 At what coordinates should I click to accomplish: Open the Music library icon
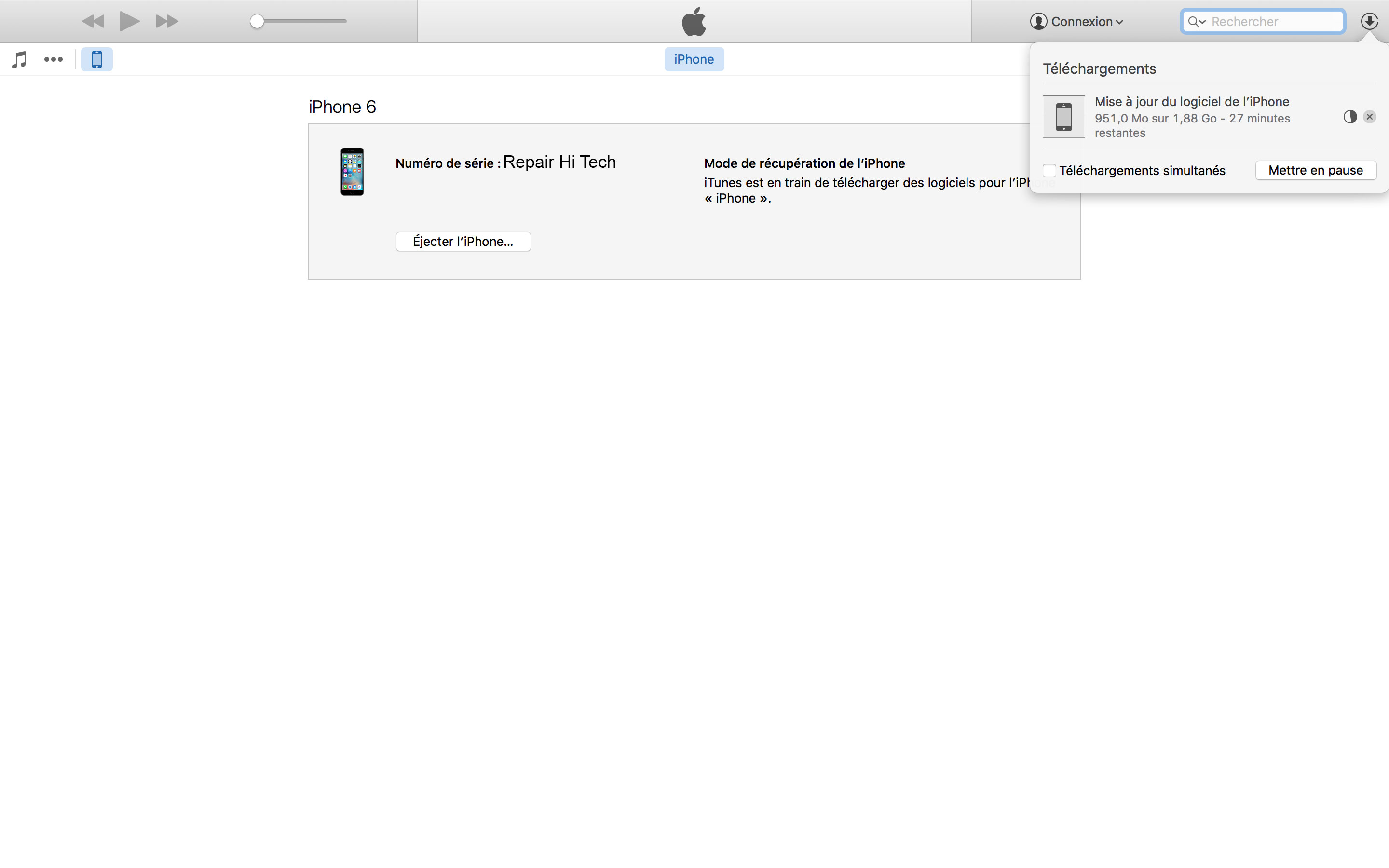coord(19,59)
